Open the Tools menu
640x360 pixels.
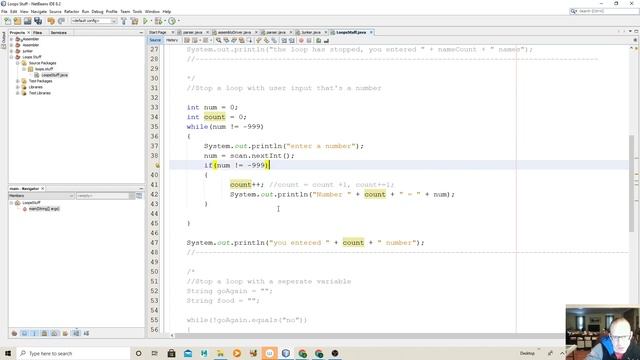coord(138,11)
